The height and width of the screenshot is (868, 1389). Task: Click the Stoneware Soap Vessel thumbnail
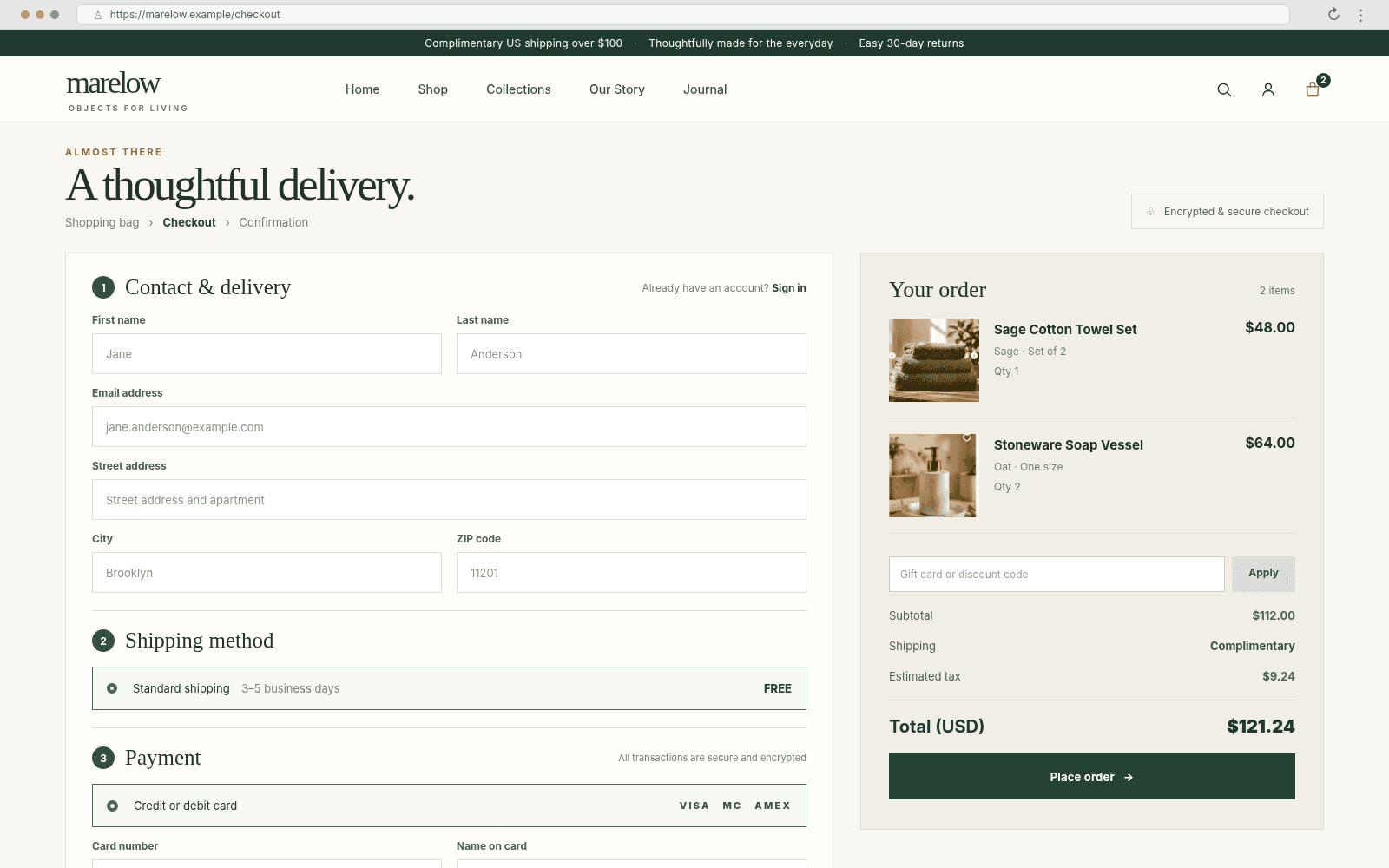click(x=932, y=476)
